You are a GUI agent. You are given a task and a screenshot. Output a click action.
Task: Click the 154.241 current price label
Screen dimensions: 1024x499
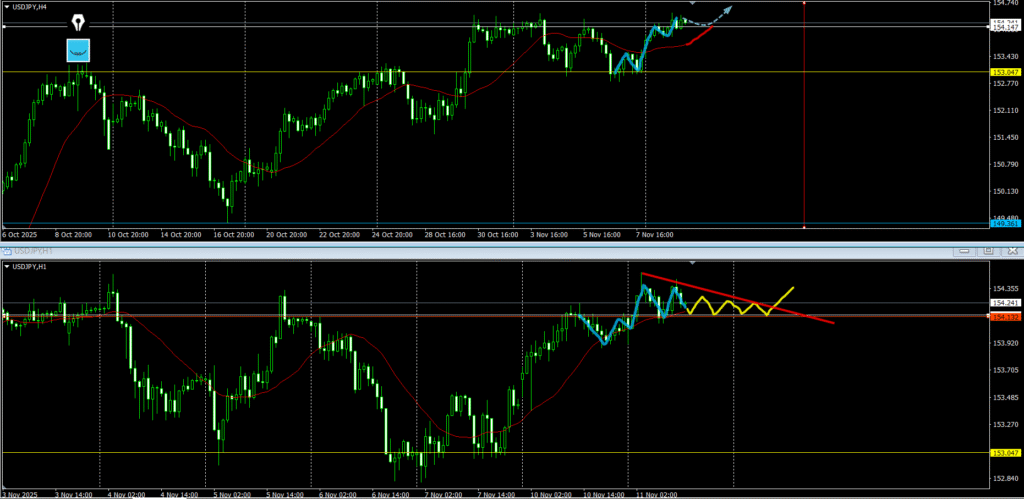click(1004, 302)
